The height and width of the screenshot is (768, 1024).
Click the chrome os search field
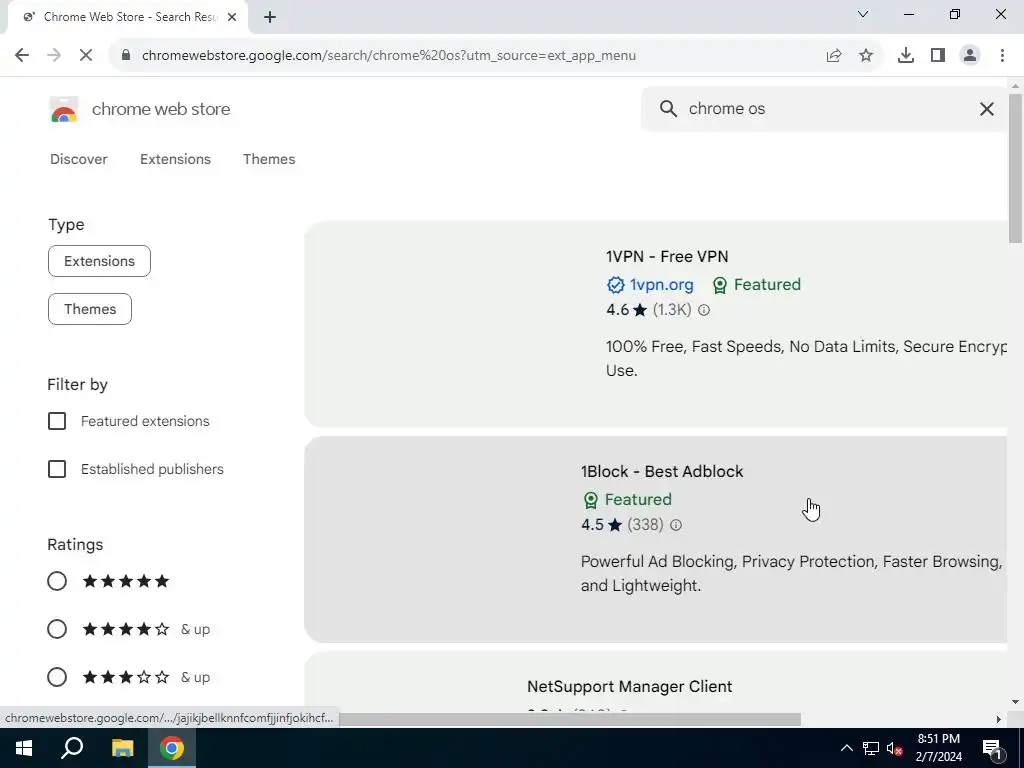coord(825,108)
